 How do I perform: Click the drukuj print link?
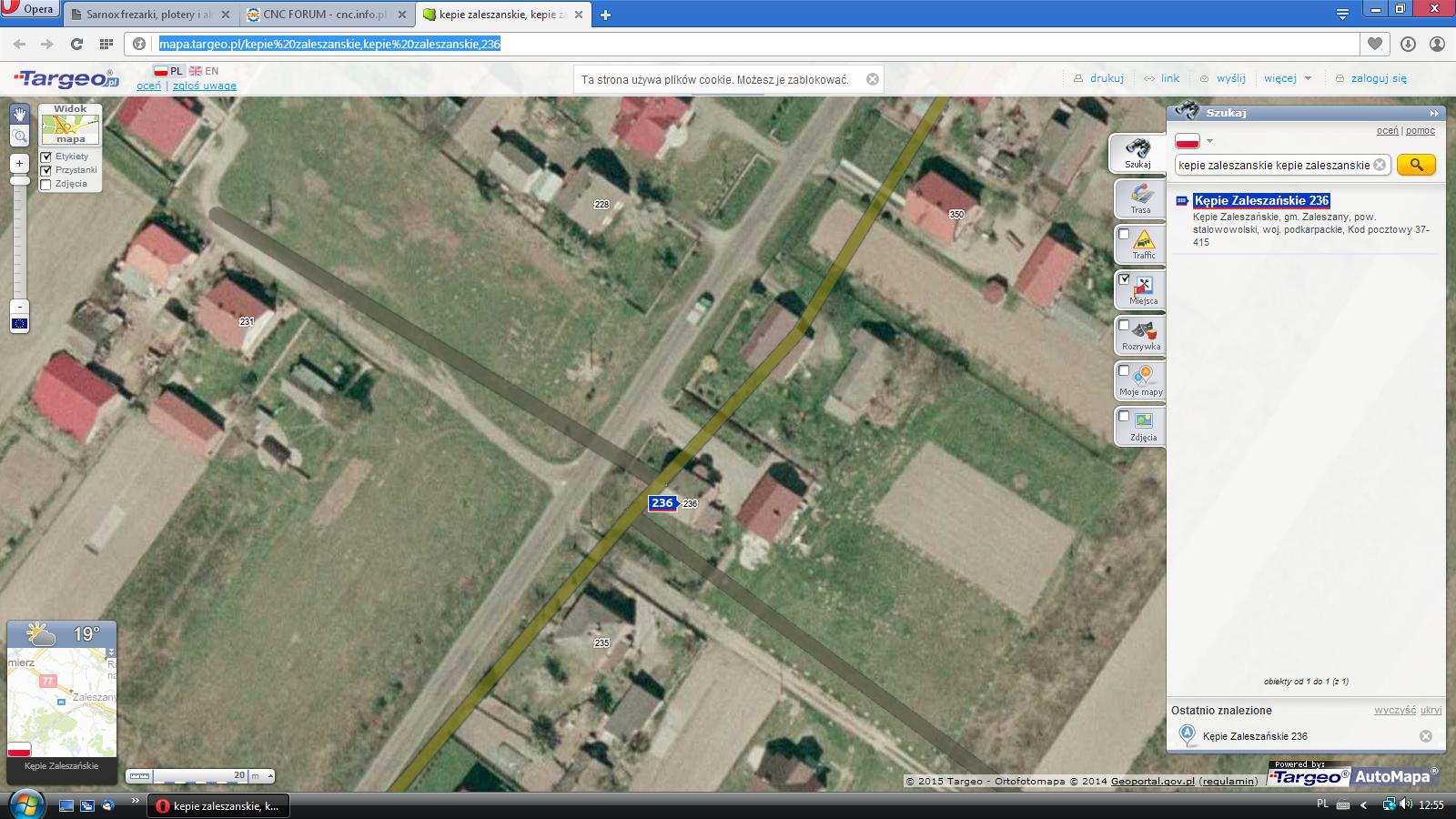tap(1099, 78)
